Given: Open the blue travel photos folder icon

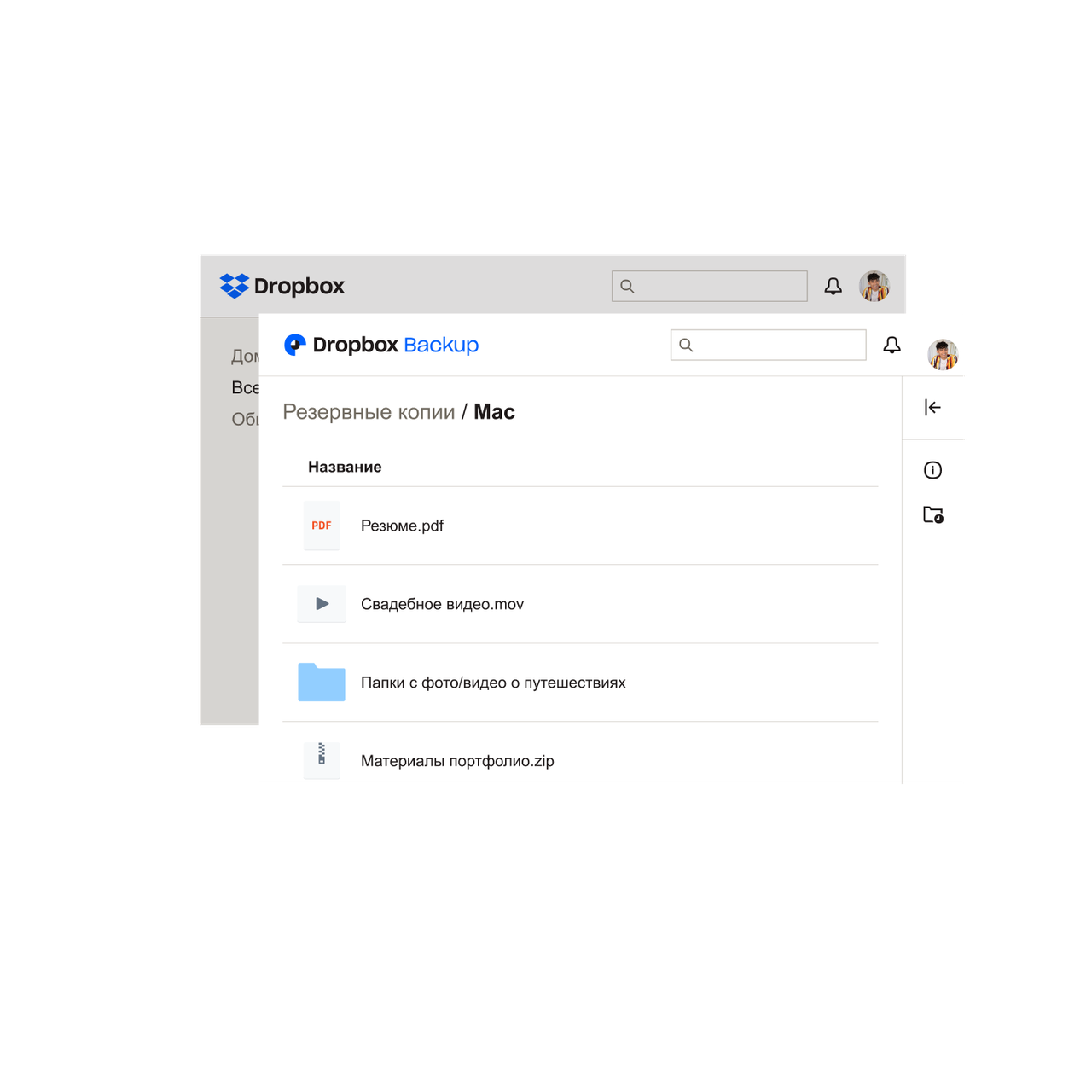Looking at the screenshot, I should pyautogui.click(x=322, y=682).
